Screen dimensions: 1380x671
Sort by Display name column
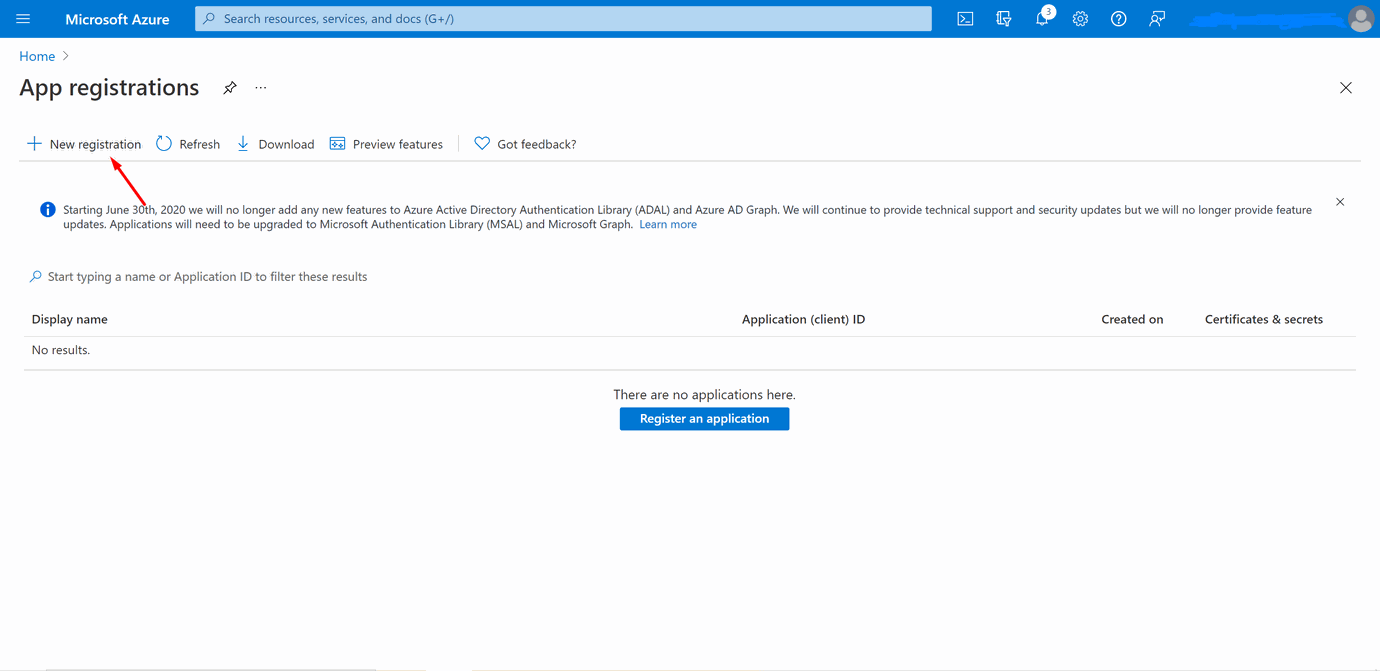tap(70, 320)
